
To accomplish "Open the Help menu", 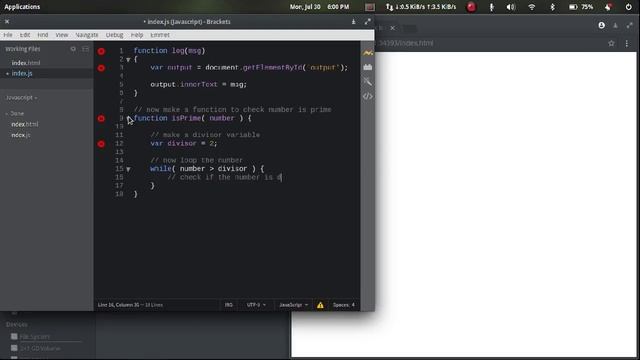I will [x=137, y=35].
